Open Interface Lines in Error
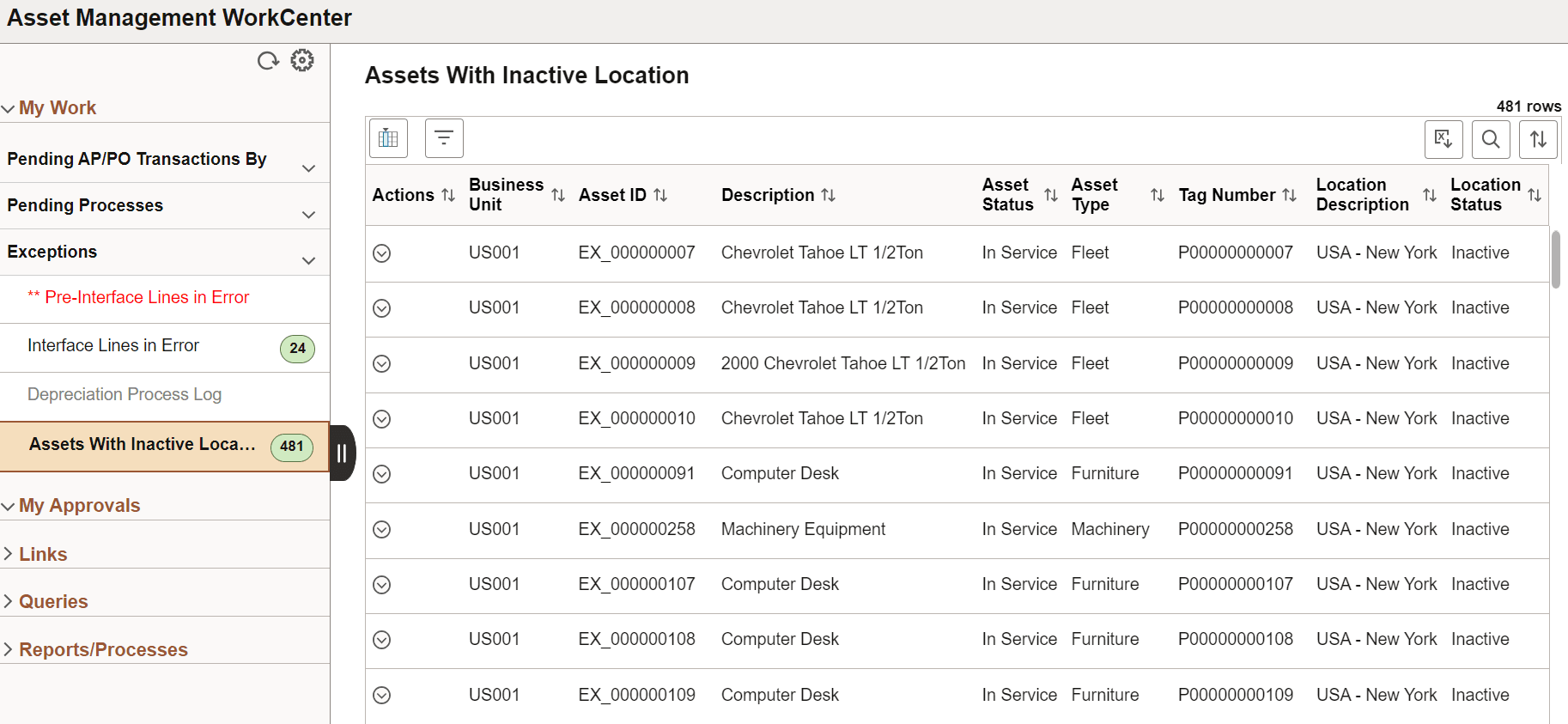Viewport: 1568px width, 724px height. [113, 345]
